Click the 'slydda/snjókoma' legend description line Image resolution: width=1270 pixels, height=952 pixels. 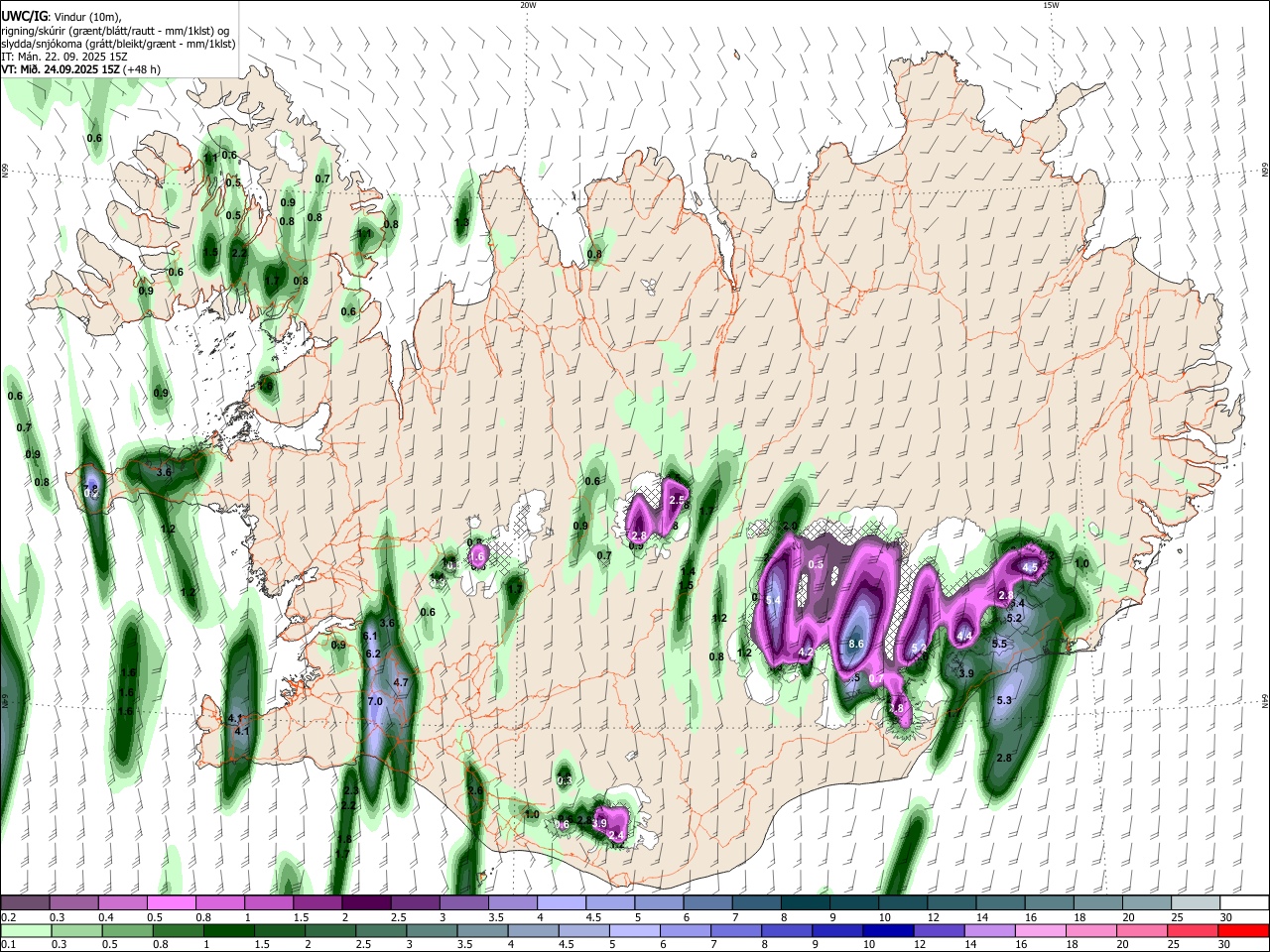pyautogui.click(x=118, y=44)
